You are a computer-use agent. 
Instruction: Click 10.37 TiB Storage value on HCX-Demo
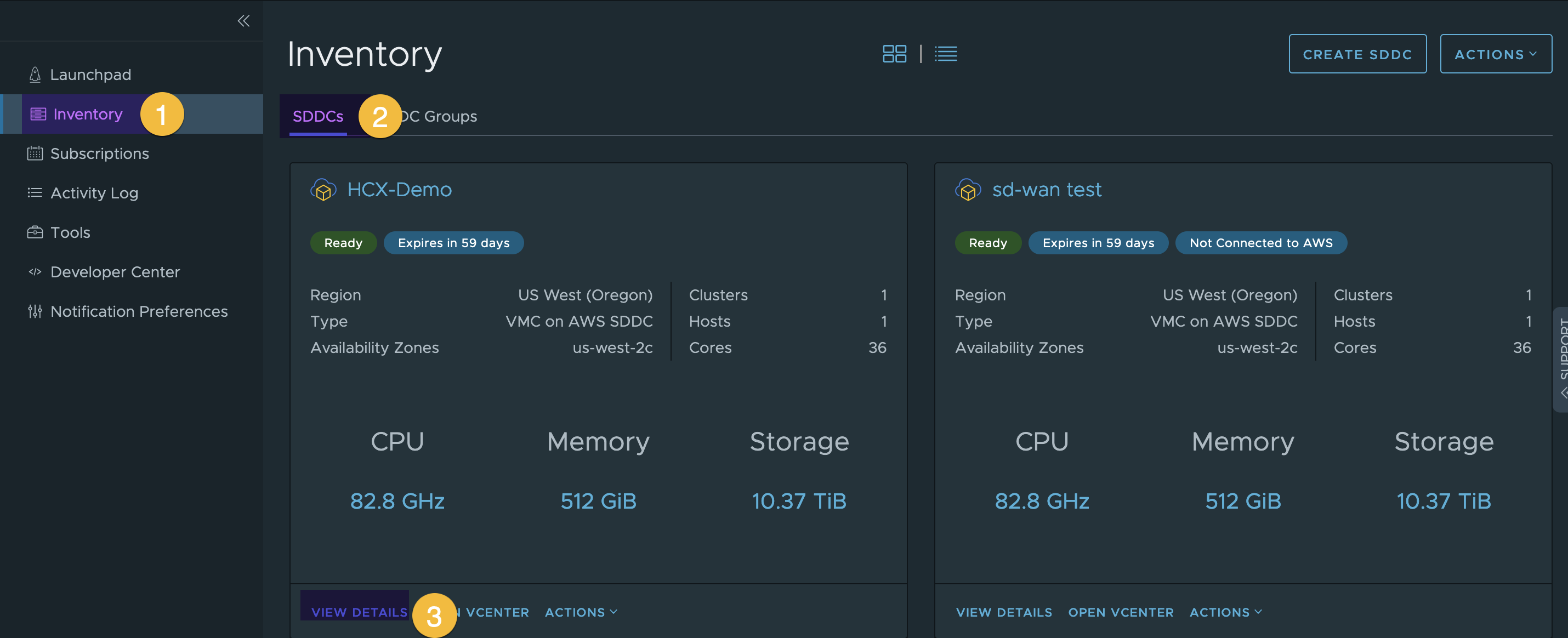click(799, 501)
